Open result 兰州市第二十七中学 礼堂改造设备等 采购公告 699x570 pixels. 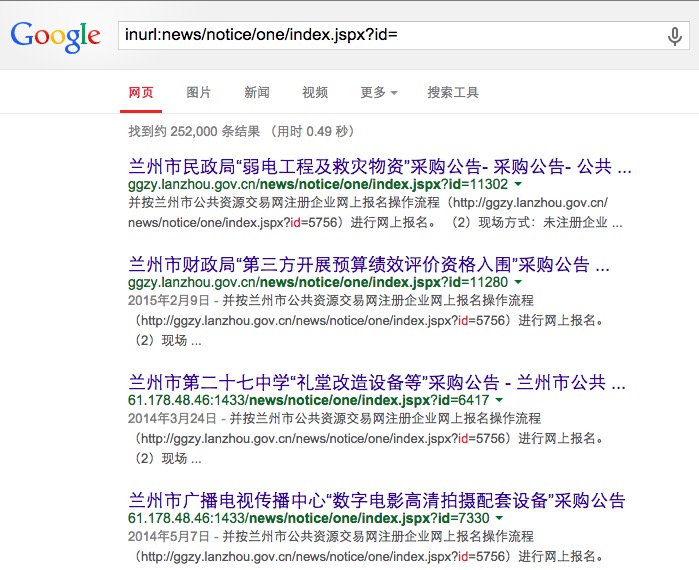point(377,383)
